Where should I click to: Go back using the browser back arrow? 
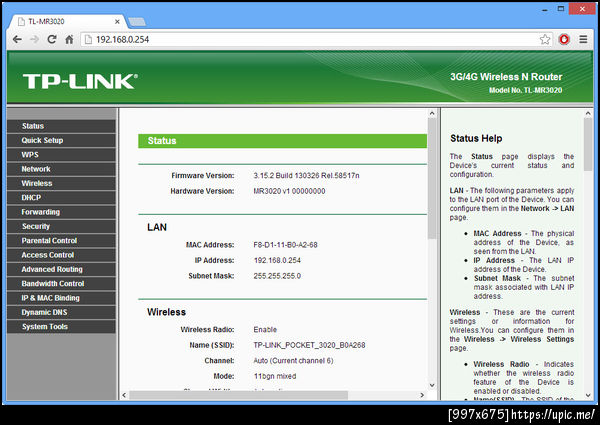point(17,39)
